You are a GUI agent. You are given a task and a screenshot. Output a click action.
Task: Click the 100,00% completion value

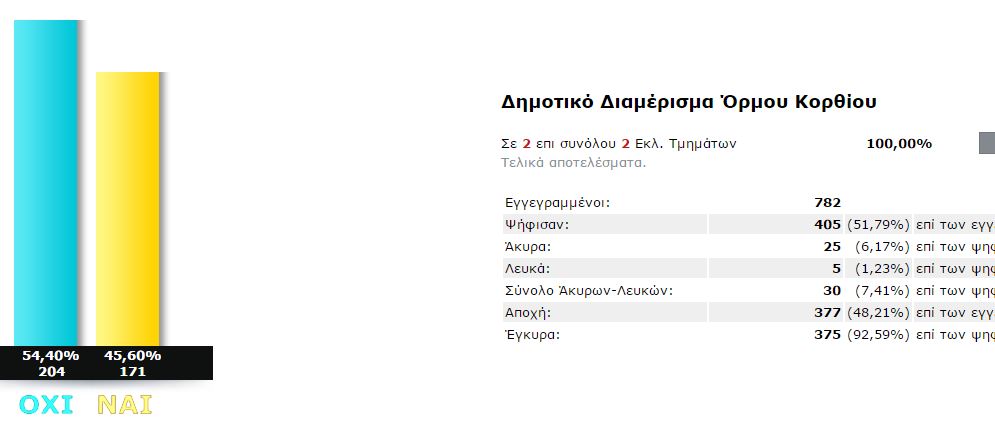click(x=899, y=144)
